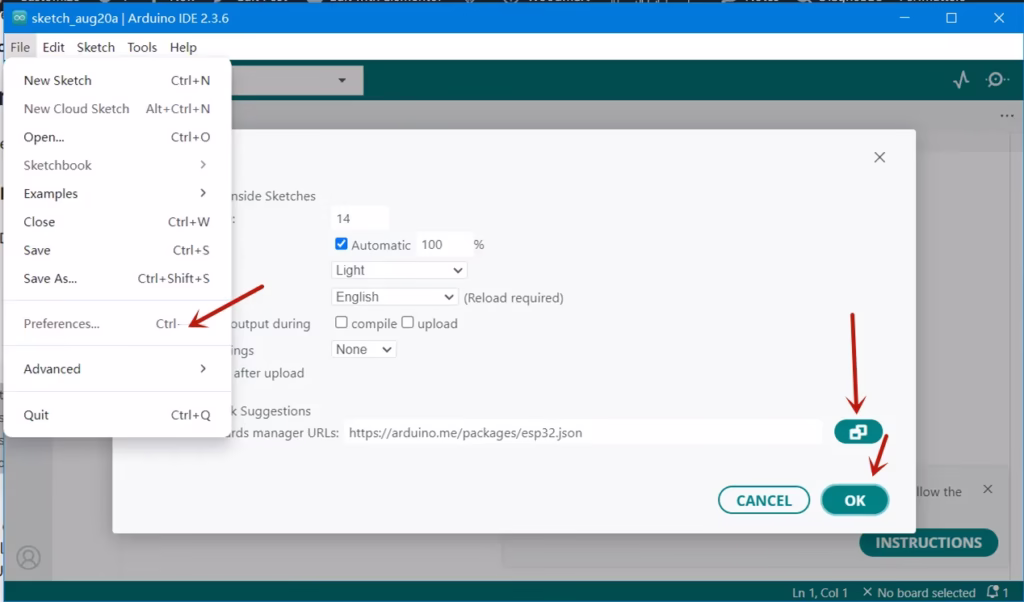Toggle the Automatic interface scale checkbox
This screenshot has height=602, width=1024.
point(341,244)
